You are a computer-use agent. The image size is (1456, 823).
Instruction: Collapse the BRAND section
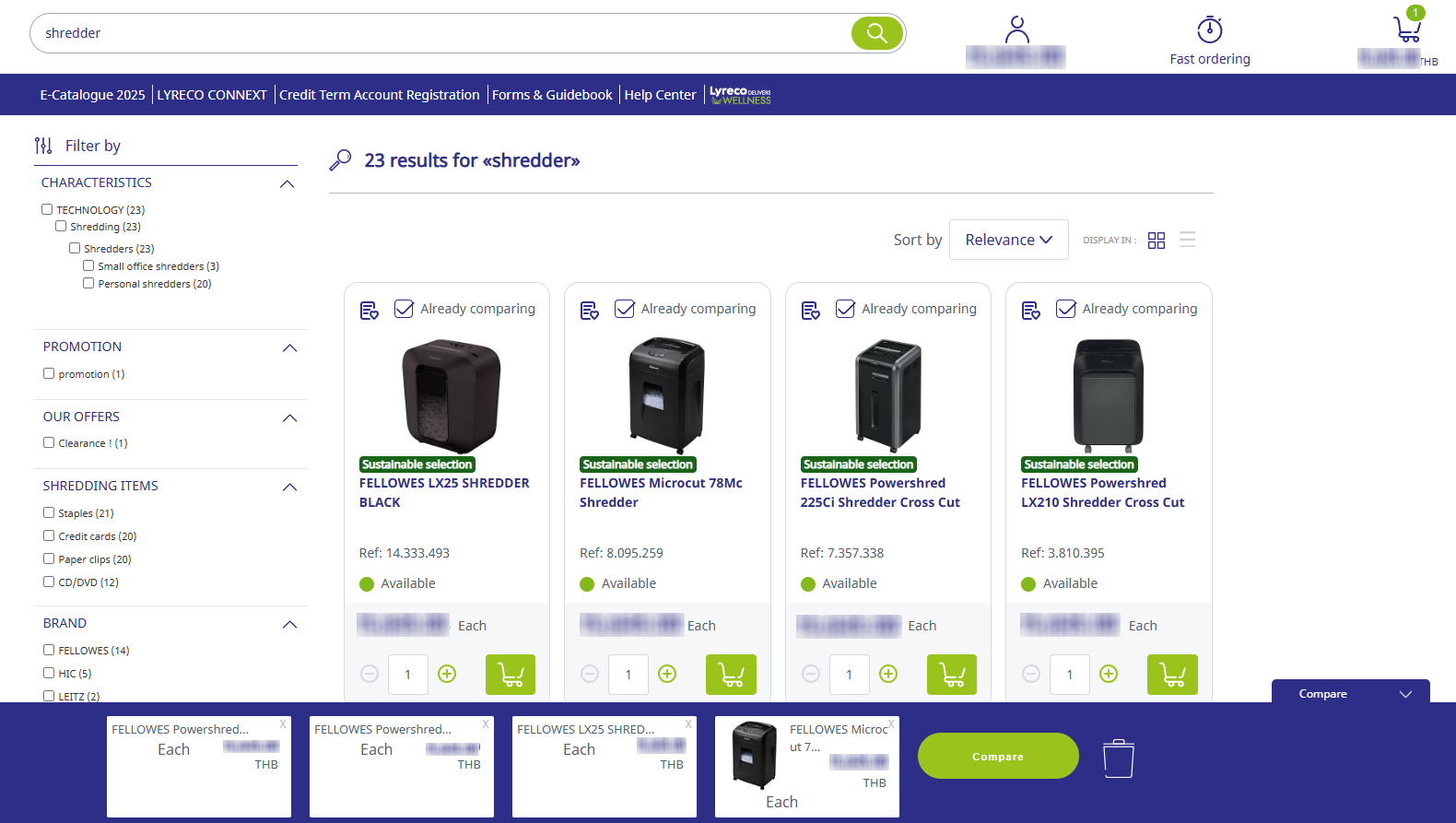(289, 625)
